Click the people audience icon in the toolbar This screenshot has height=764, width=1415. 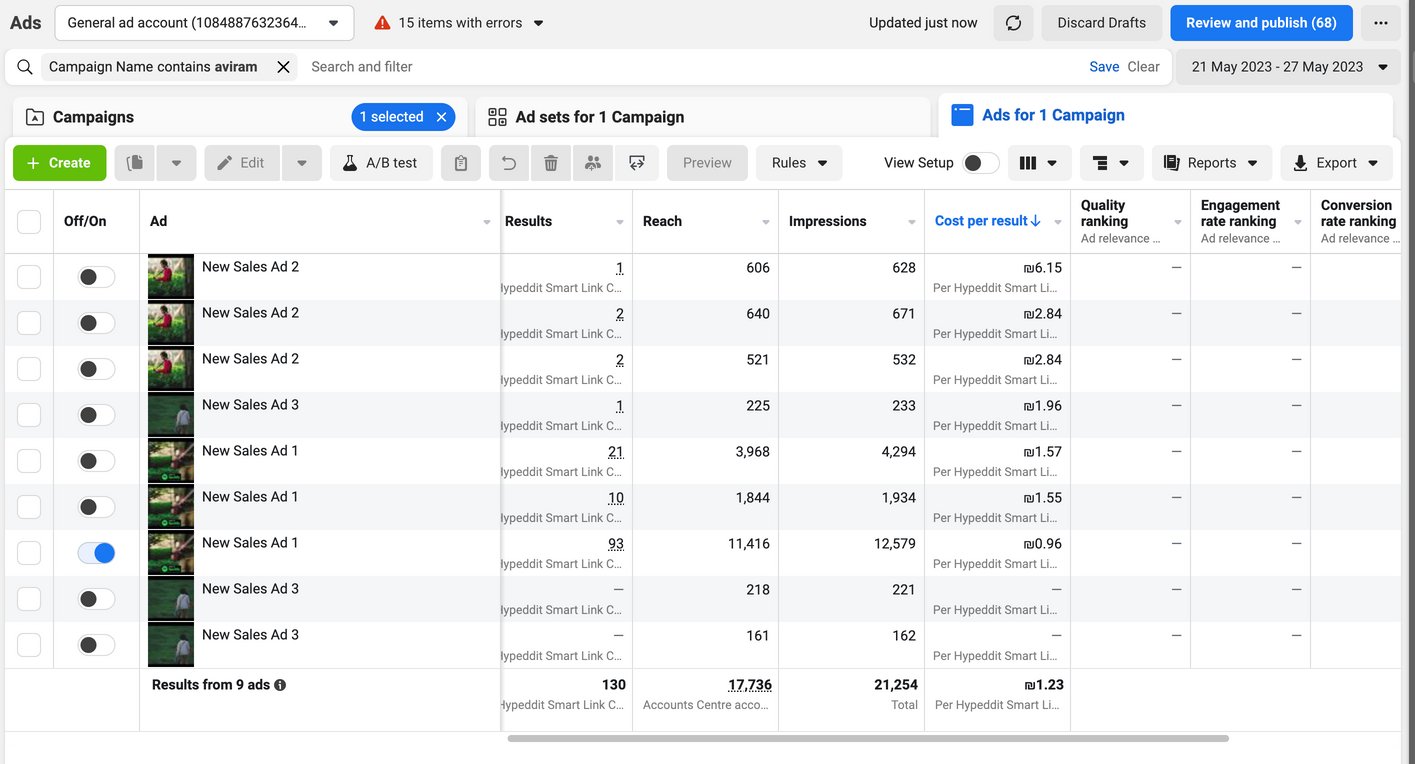pyautogui.click(x=593, y=163)
